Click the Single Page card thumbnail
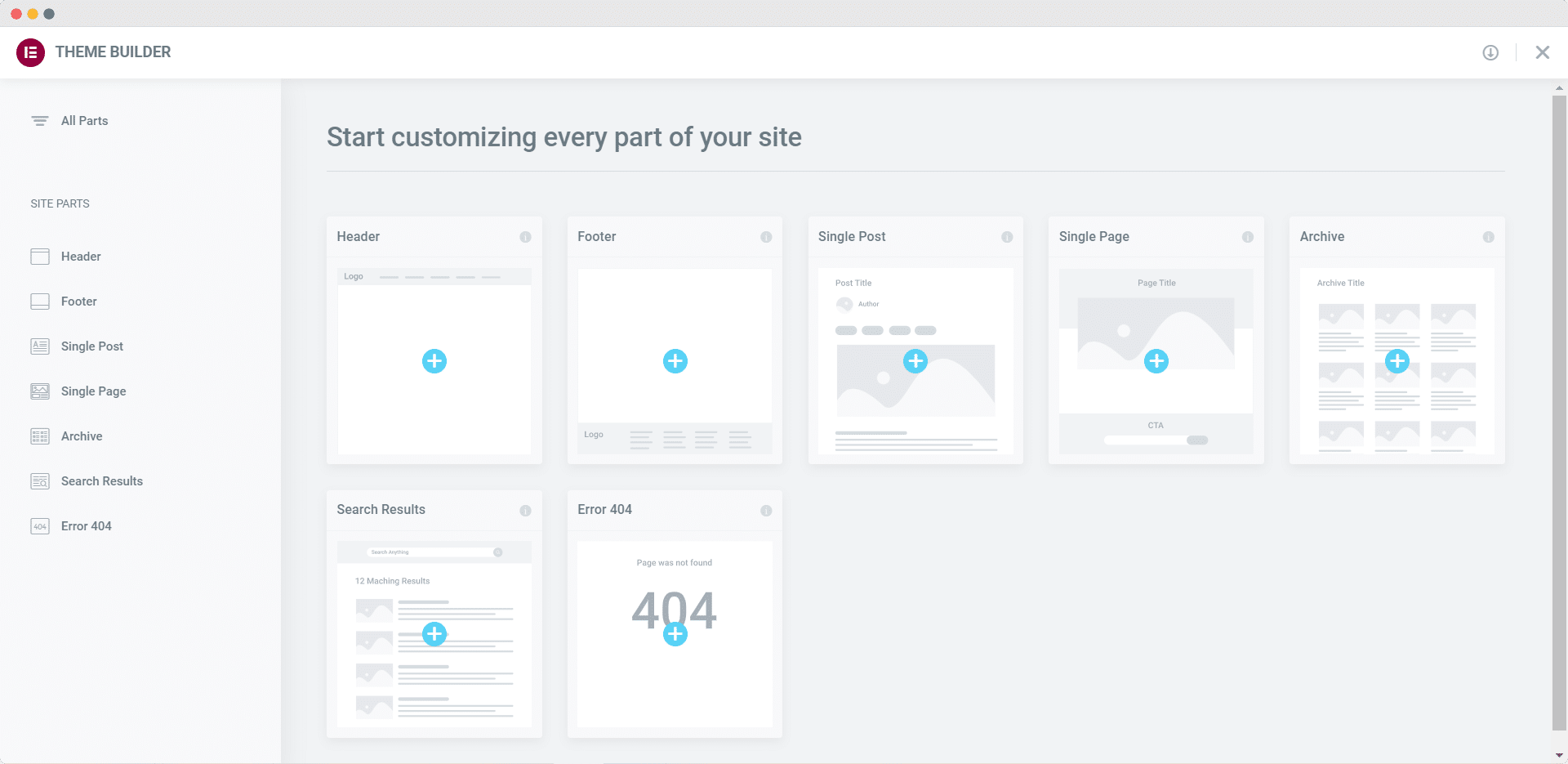This screenshot has height=764, width=1568. pos(1156,361)
